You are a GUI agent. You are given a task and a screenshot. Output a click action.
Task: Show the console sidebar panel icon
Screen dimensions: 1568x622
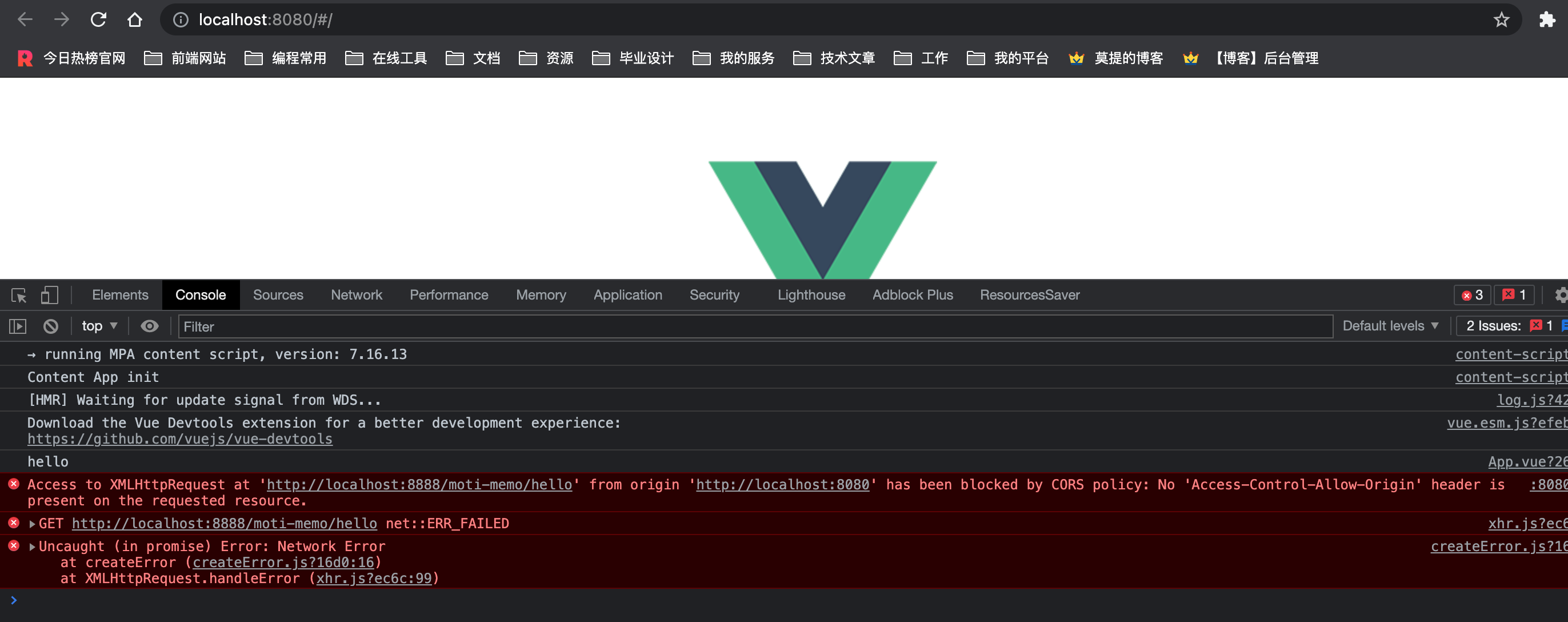point(18,326)
